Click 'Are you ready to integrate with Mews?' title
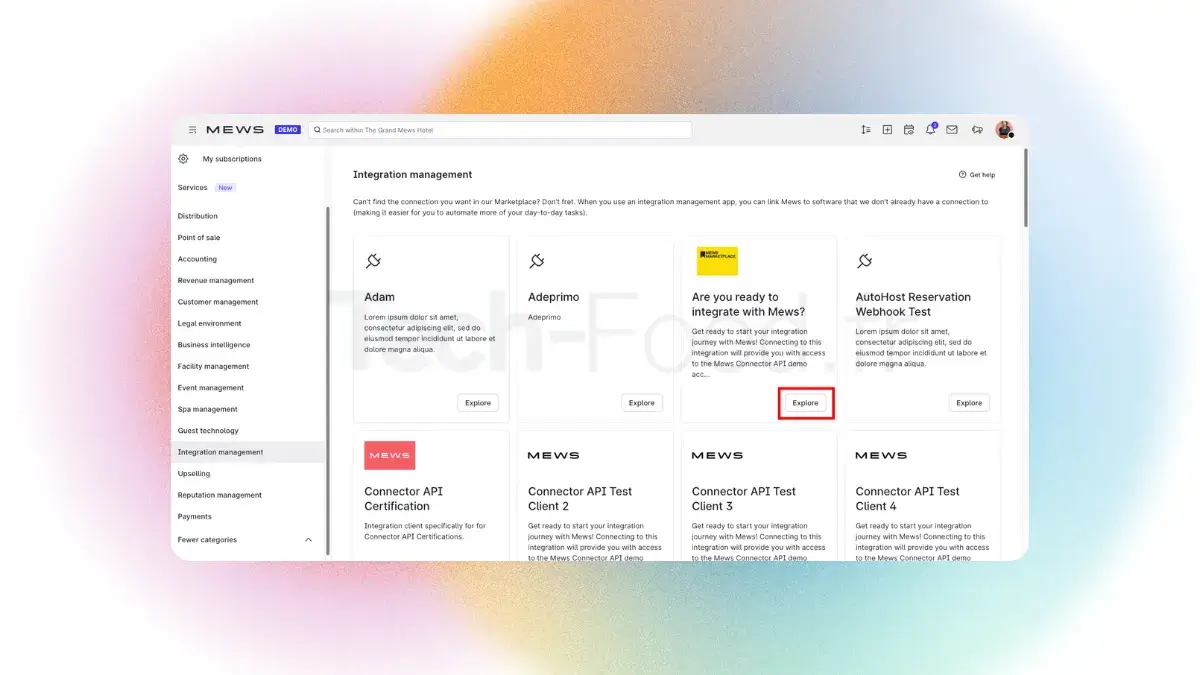Image resolution: width=1200 pixels, height=675 pixels. point(748,304)
